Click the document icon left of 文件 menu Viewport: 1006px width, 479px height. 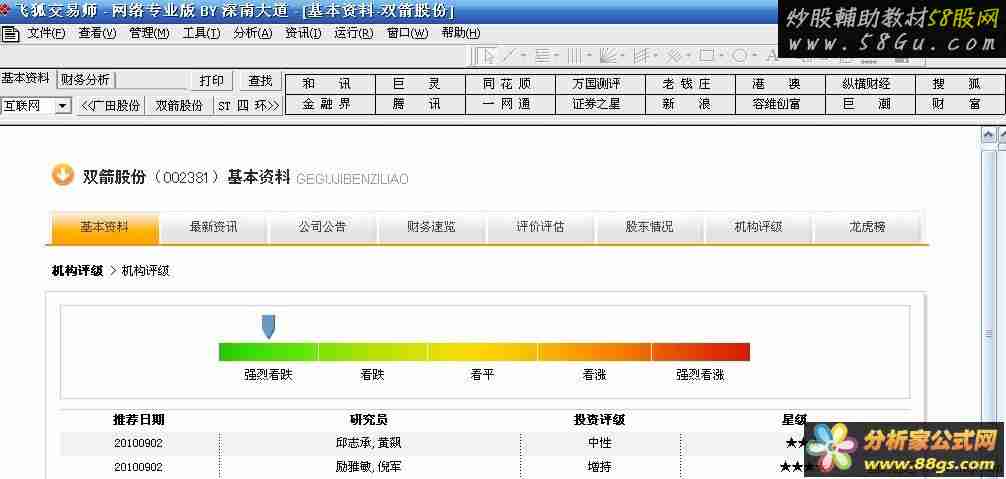(x=10, y=33)
